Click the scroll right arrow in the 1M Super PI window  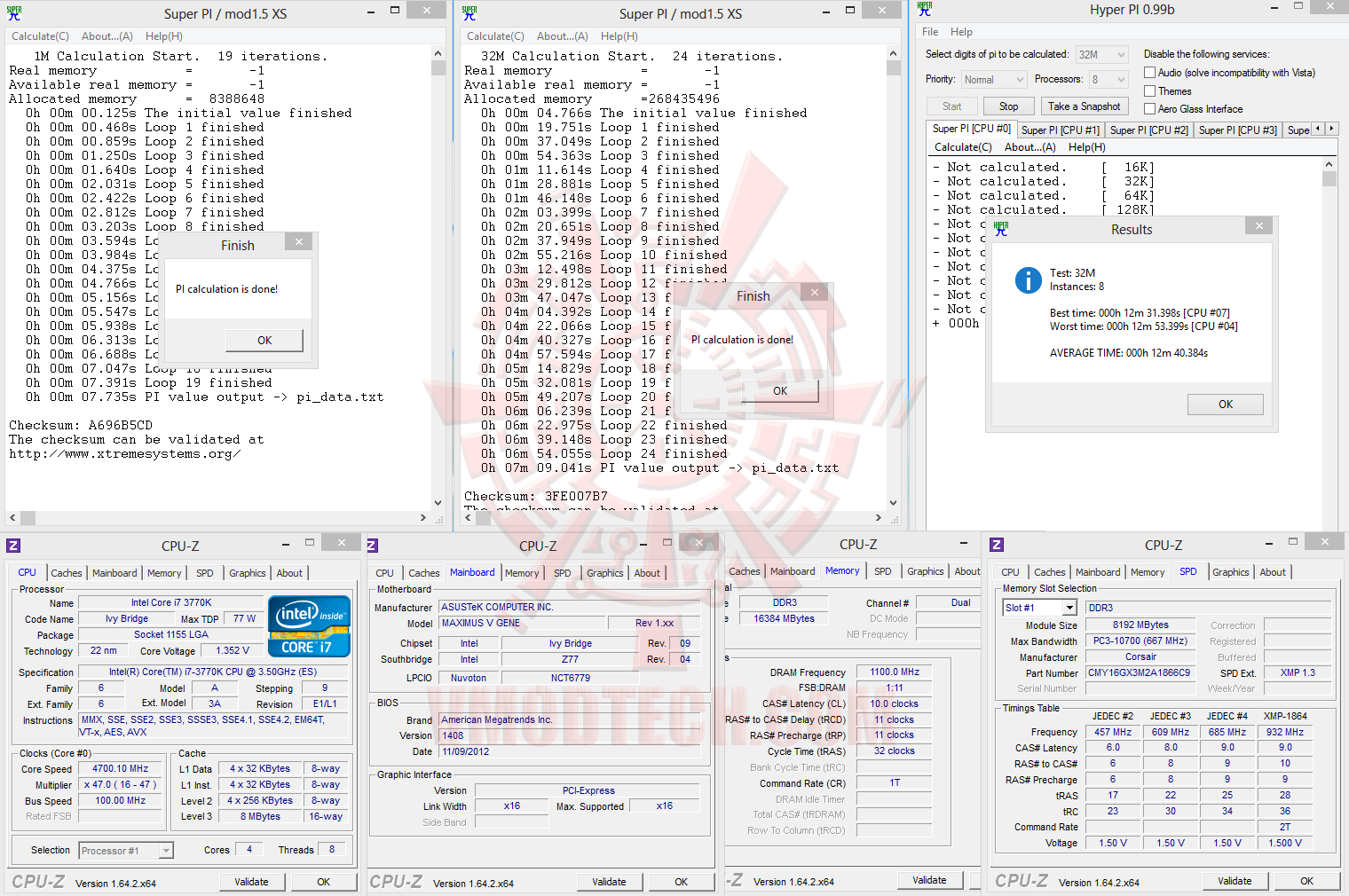[423, 517]
